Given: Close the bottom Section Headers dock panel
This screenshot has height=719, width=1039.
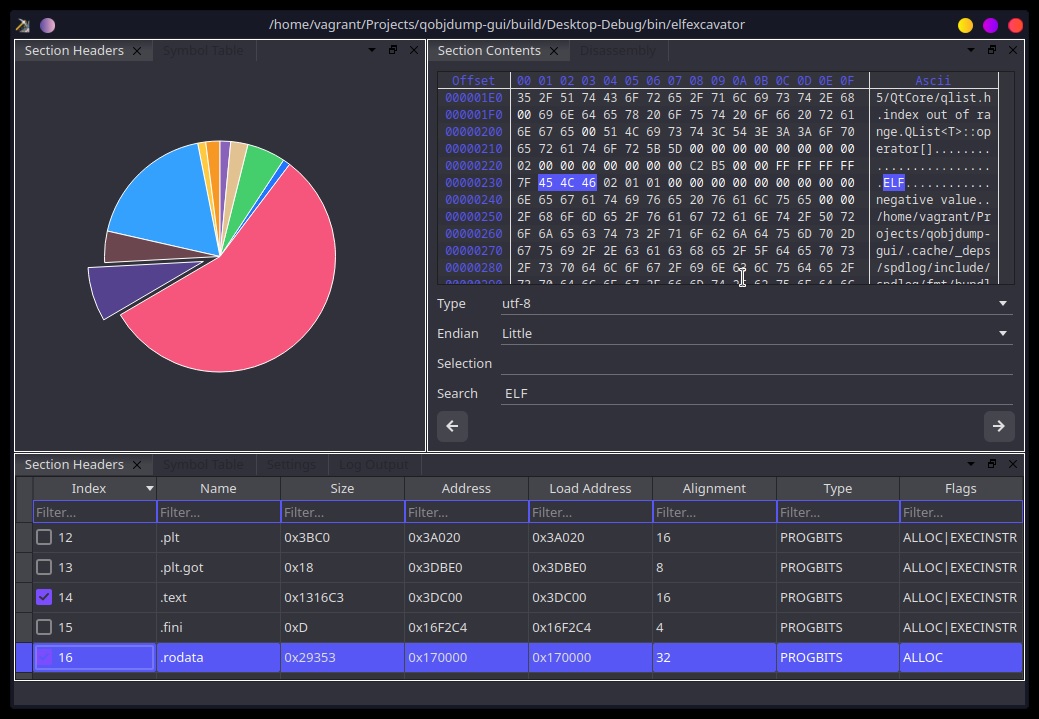Looking at the screenshot, I should [x=1013, y=464].
